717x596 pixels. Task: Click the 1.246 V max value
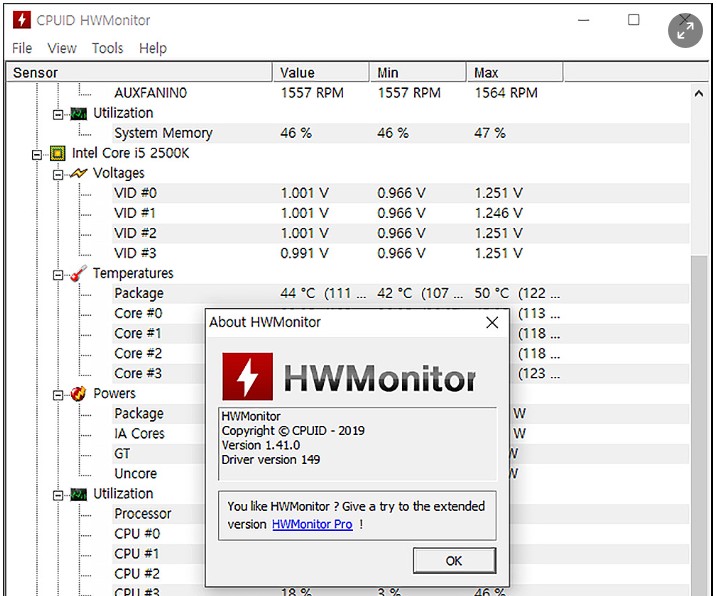(x=498, y=213)
